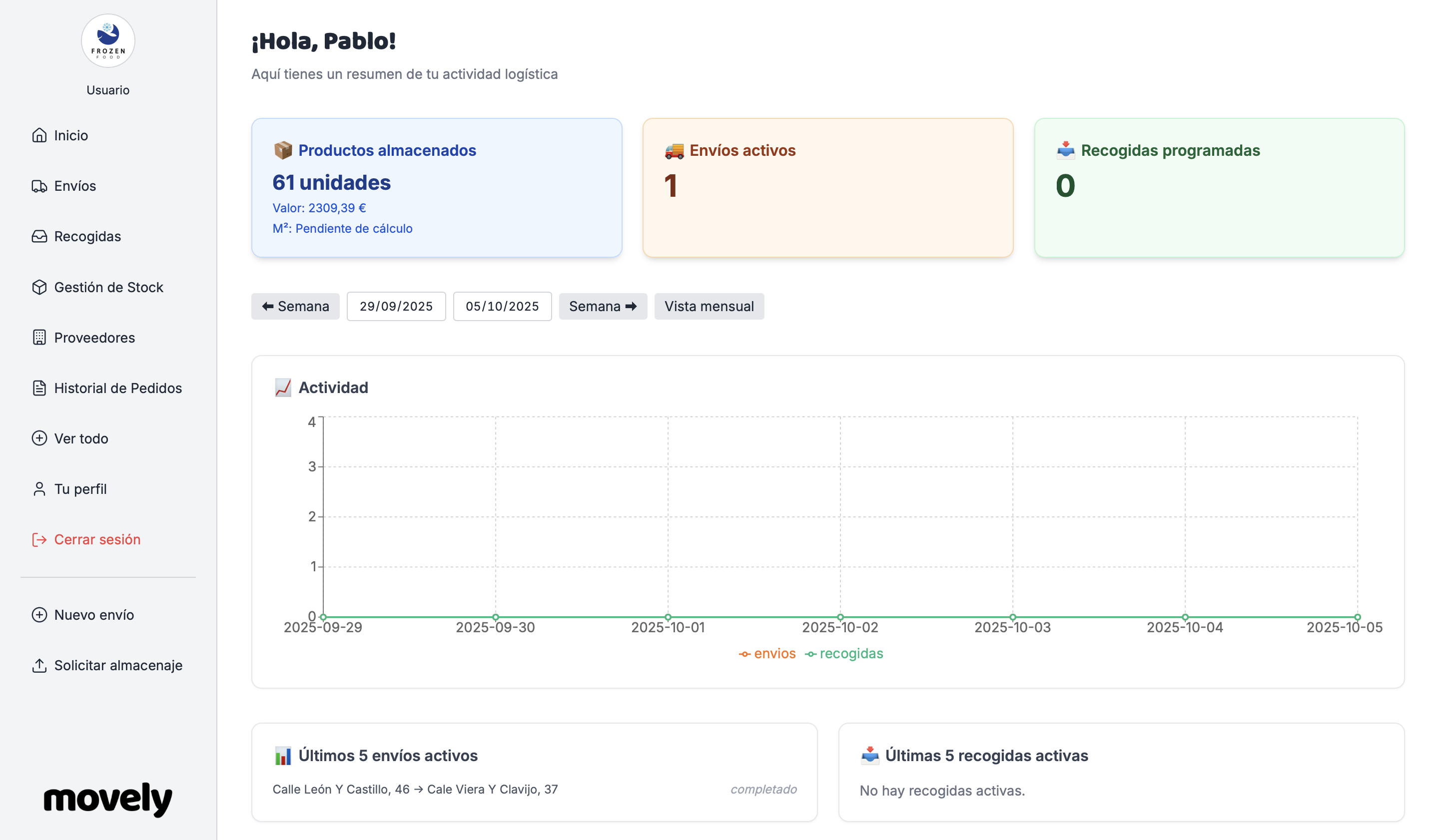The height and width of the screenshot is (840, 1439).
Task: Open Historial de Pedidos document icon
Action: (39, 388)
